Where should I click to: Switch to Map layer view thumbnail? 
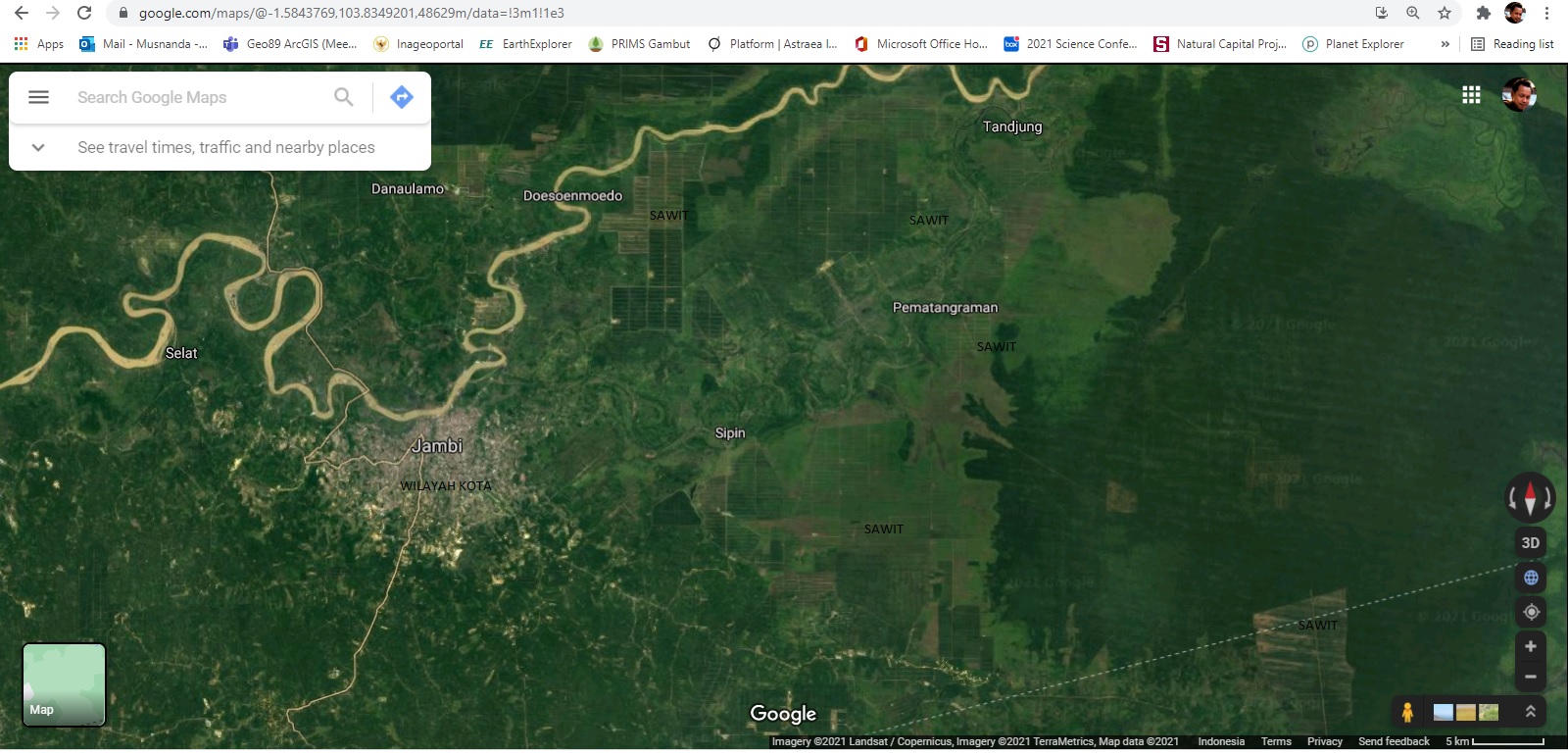pos(64,684)
